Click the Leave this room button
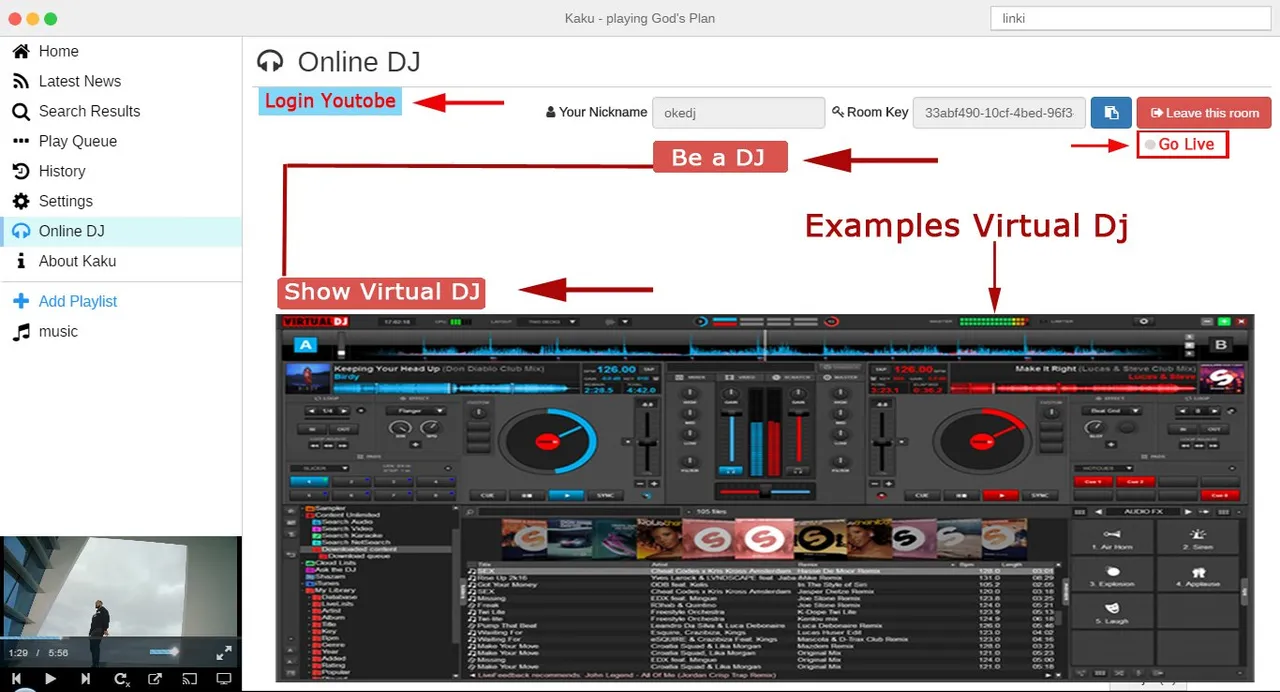Screen dimensions: 1280x692 (1204, 113)
